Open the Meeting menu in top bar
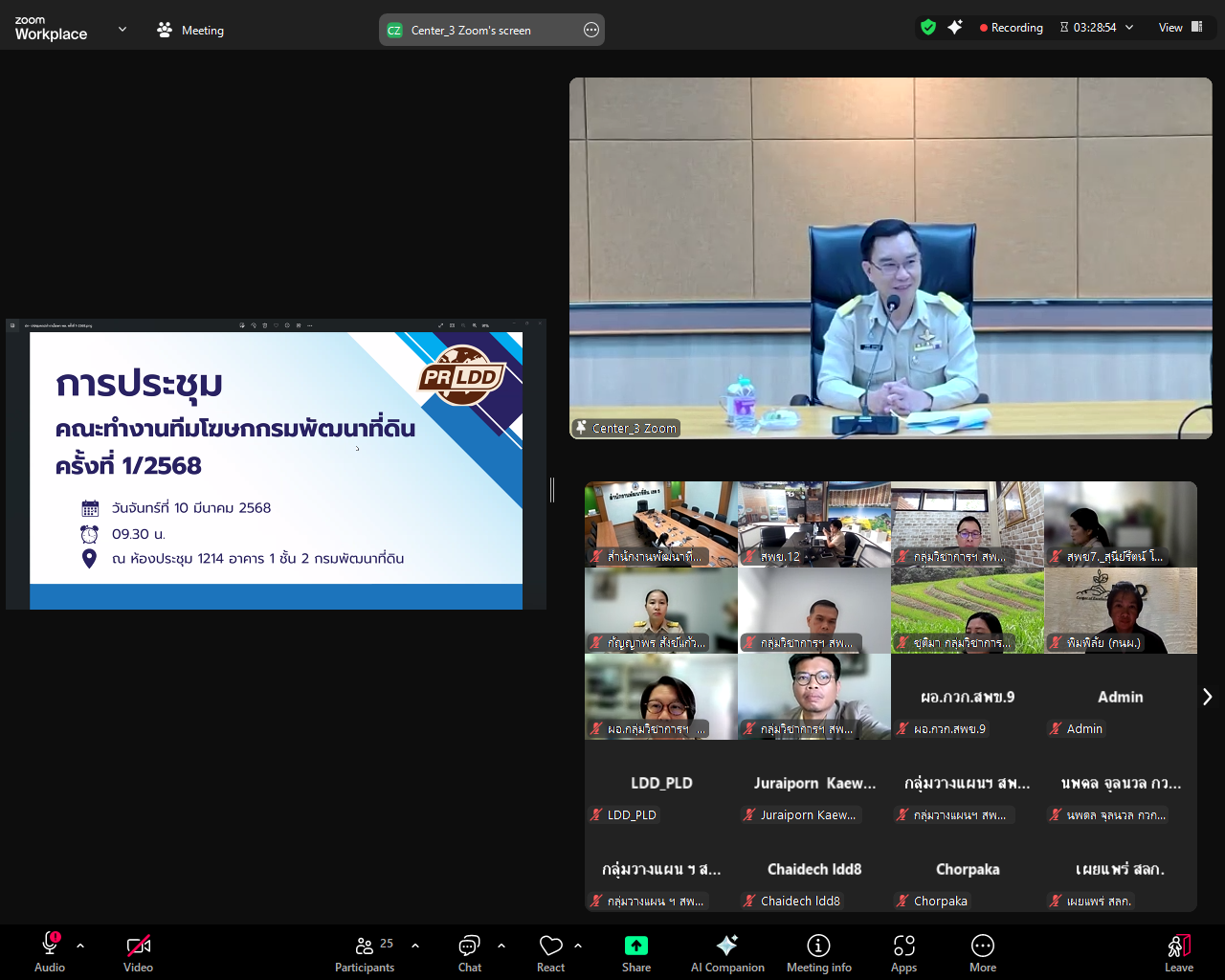The width and height of the screenshot is (1225, 980). click(x=190, y=31)
